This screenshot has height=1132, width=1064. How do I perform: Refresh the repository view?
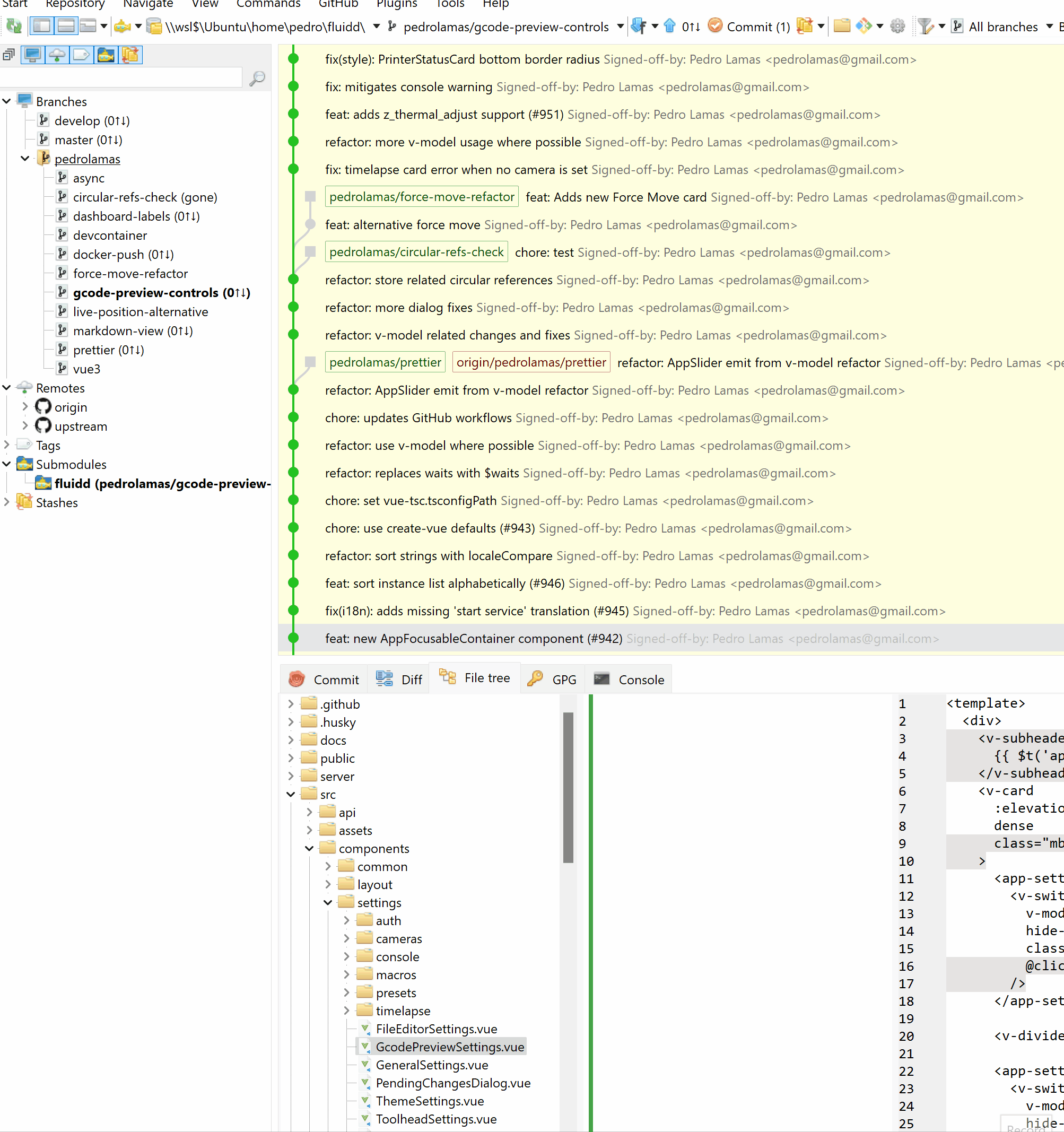(x=14, y=26)
